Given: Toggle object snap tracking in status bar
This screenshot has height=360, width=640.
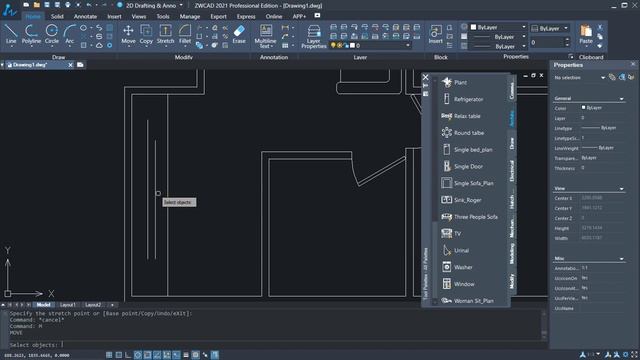Looking at the screenshot, I should coord(157,355).
